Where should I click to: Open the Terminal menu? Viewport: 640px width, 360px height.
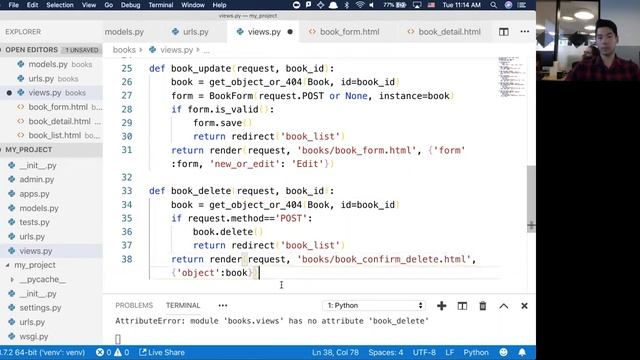[161, 5]
